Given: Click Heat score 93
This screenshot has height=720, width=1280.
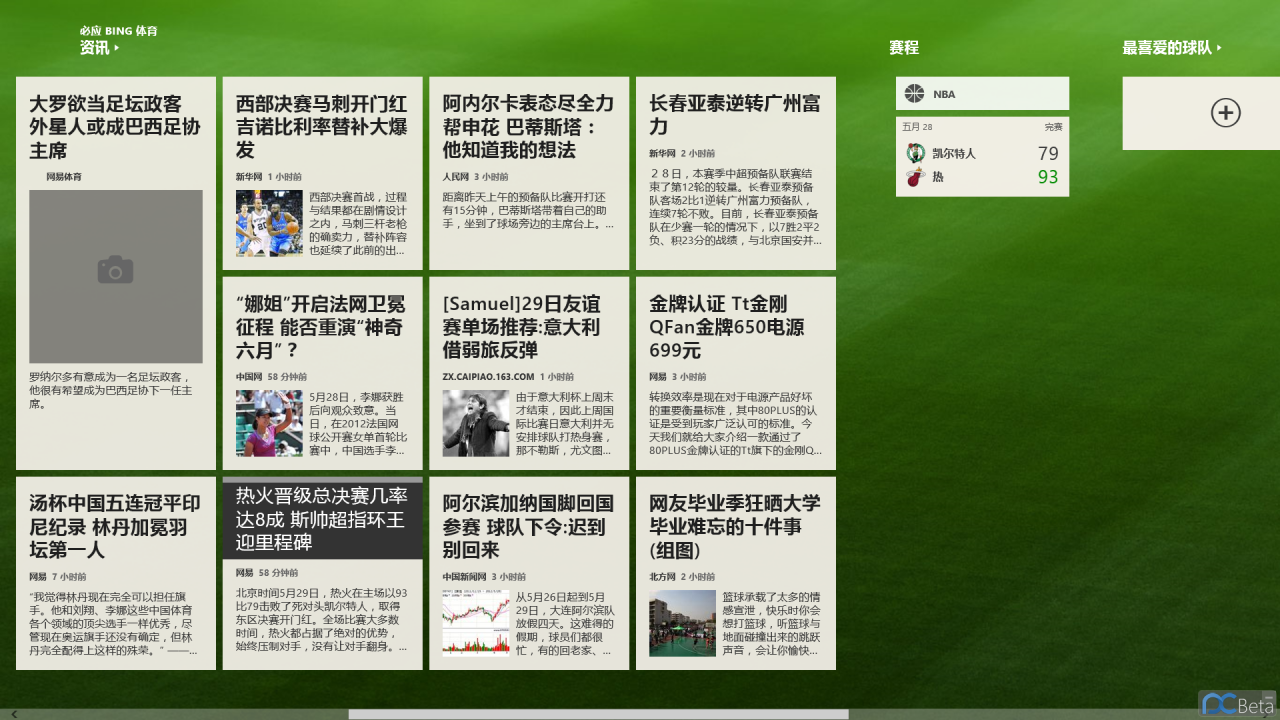Looking at the screenshot, I should pyautogui.click(x=1048, y=177).
